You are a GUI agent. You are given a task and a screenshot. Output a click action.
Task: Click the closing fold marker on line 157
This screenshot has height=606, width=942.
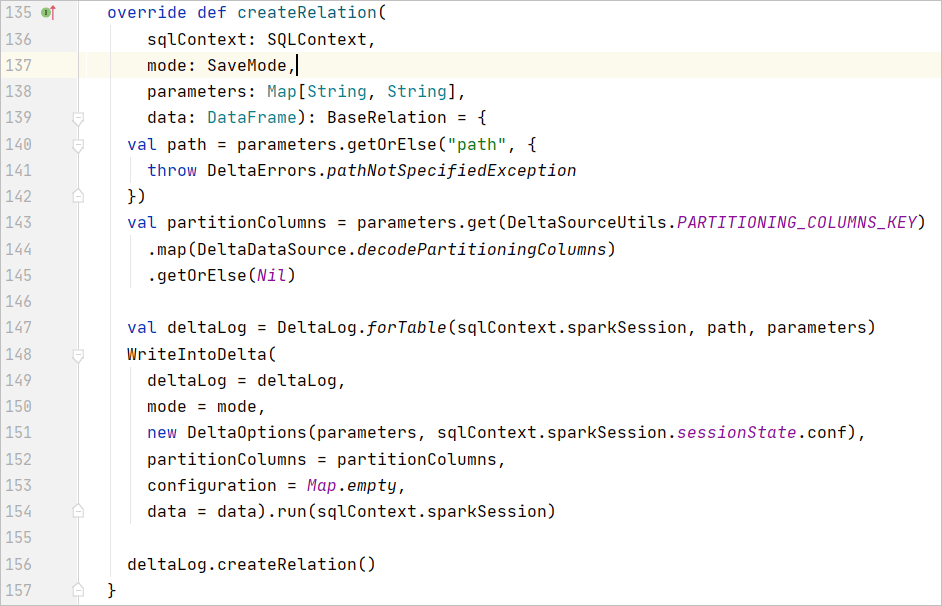(78, 590)
